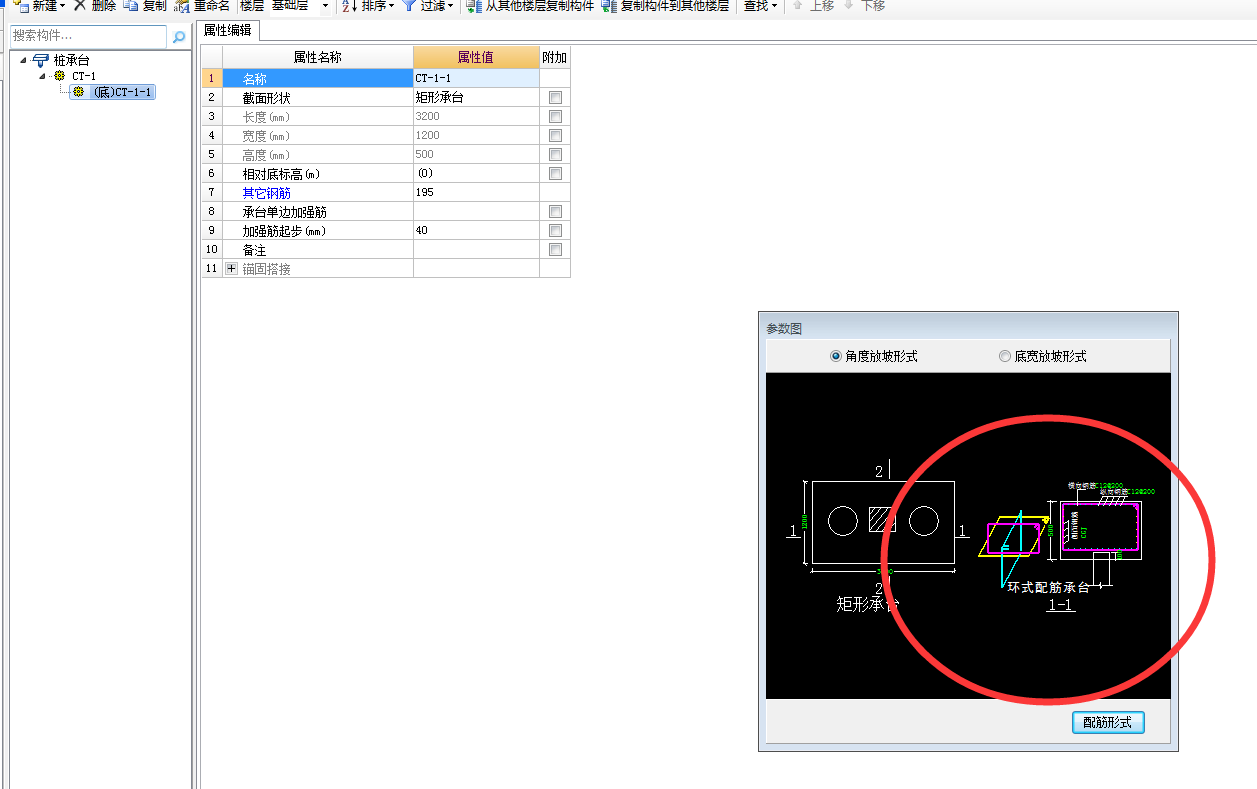Click the 桩承台 pile cap icon
Viewport: 1257px width, 789px height.
[41, 61]
